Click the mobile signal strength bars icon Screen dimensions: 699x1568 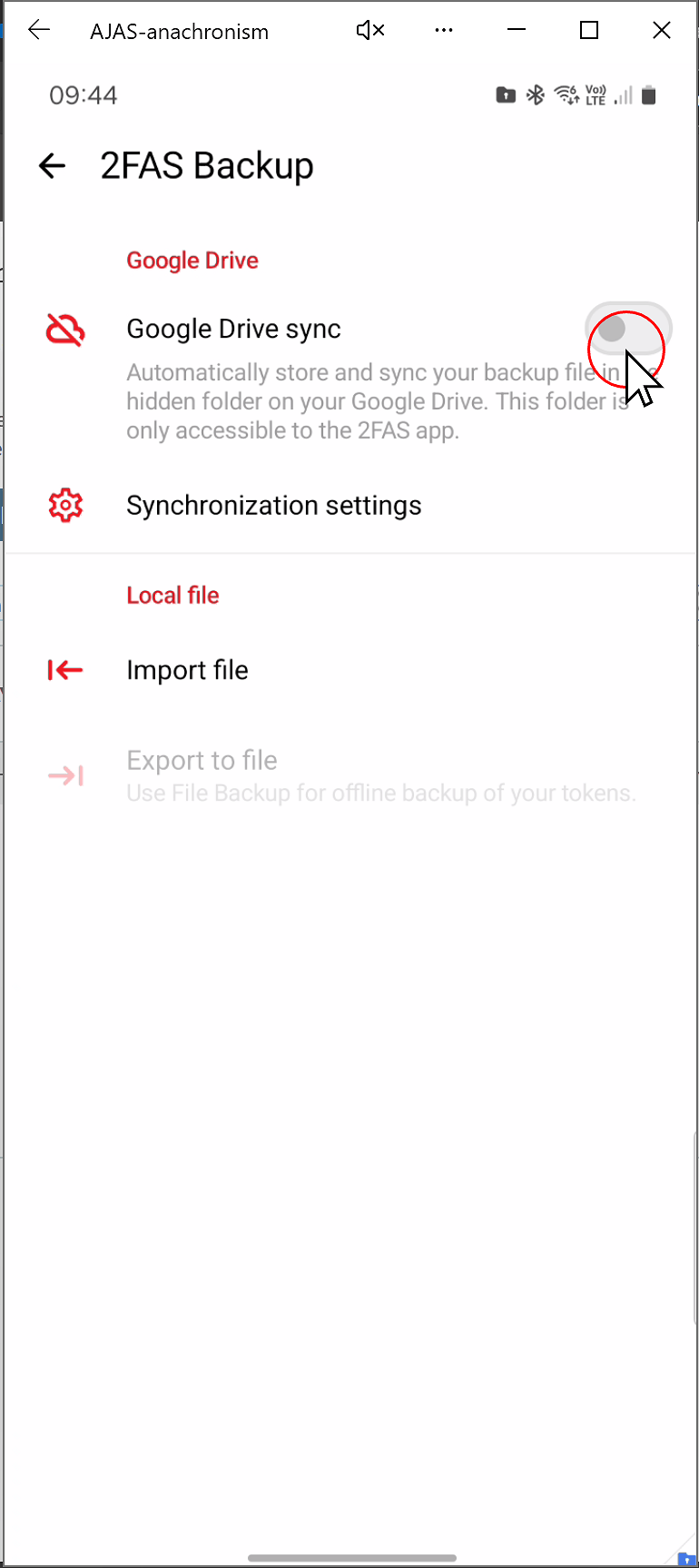pyautogui.click(x=622, y=94)
